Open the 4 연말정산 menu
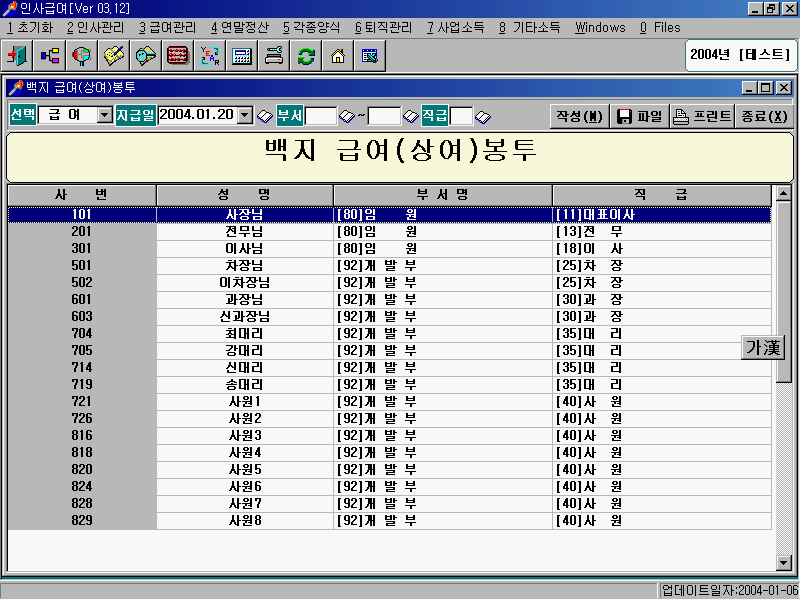800x600 pixels. pos(239,27)
